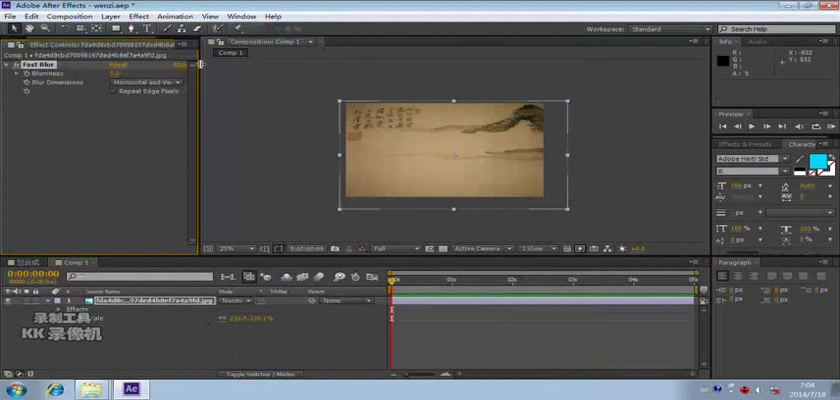The height and width of the screenshot is (400, 840).
Task: Open Blur Dimensions dropdown
Action: click(x=147, y=82)
